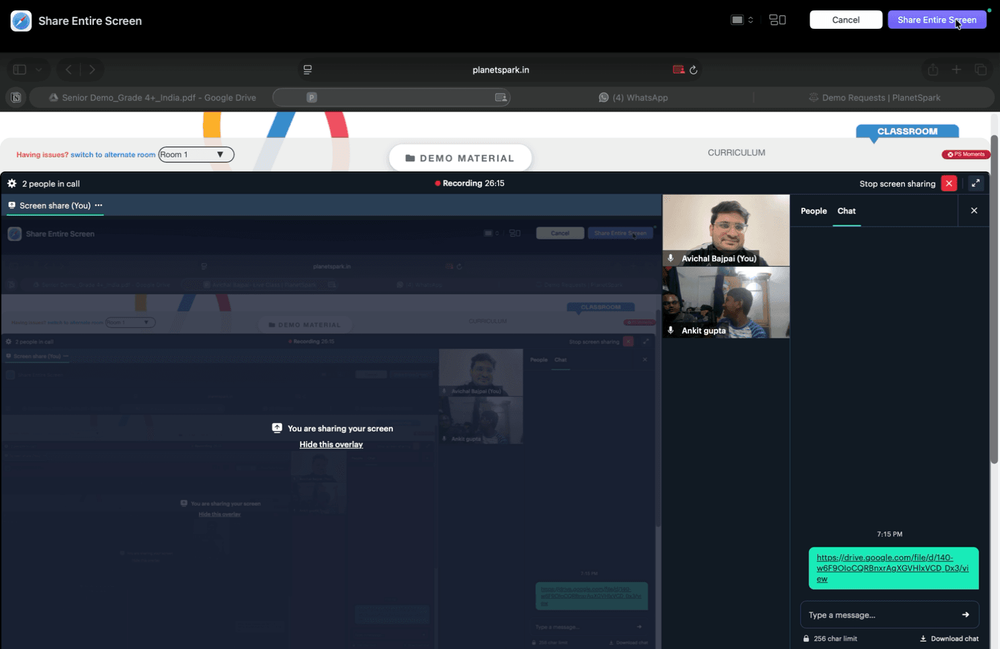Click the Safari share icon
The height and width of the screenshot is (649, 1000).
(933, 69)
